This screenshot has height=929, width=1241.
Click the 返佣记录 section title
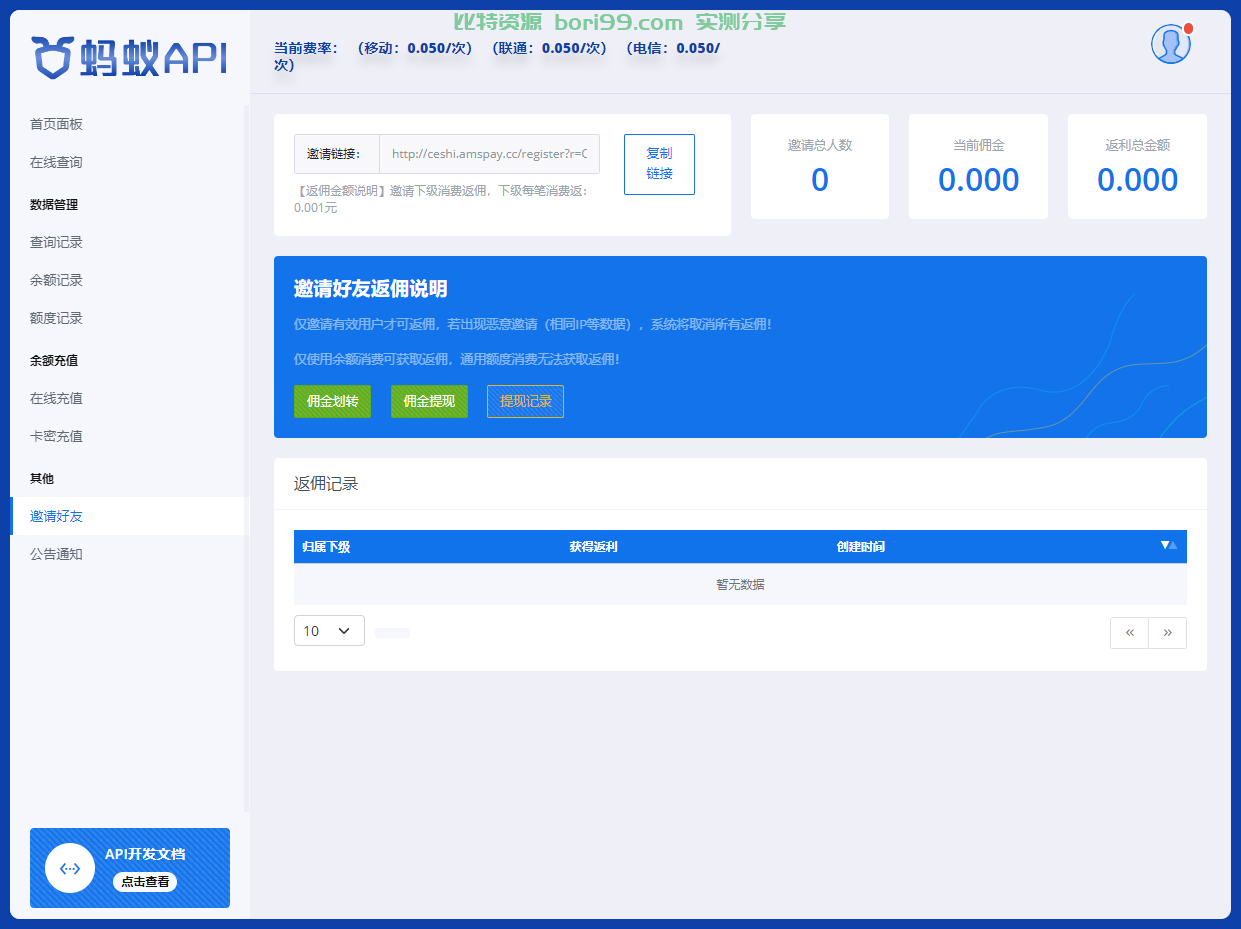[x=326, y=484]
